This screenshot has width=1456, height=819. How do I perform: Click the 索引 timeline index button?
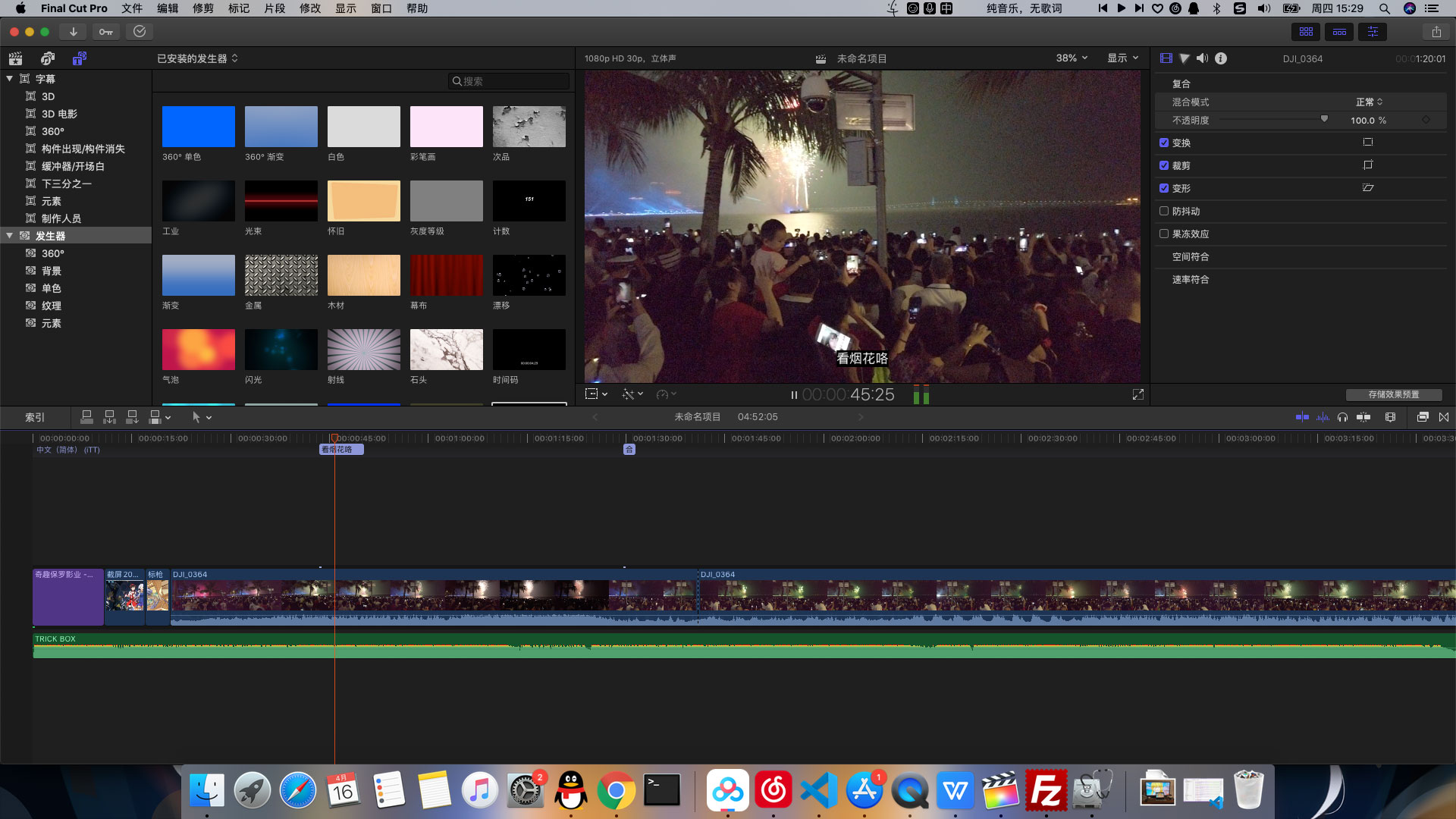point(35,417)
